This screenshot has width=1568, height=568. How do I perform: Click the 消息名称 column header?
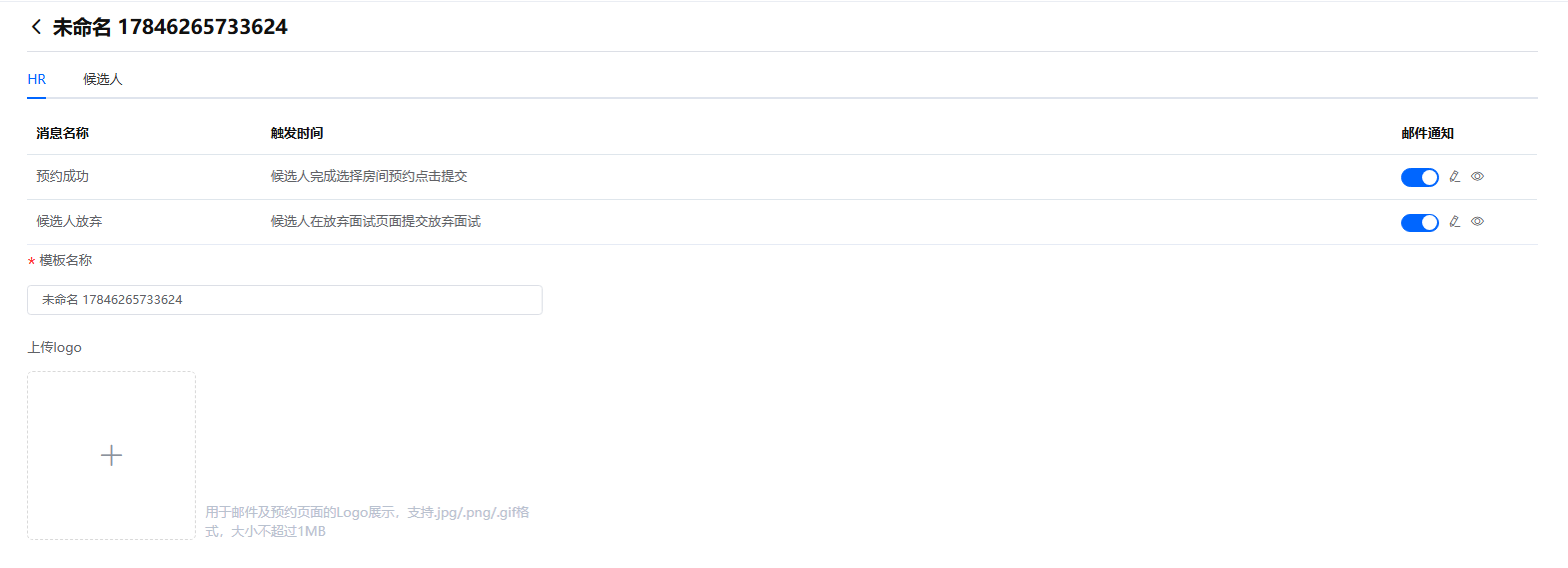point(63,133)
